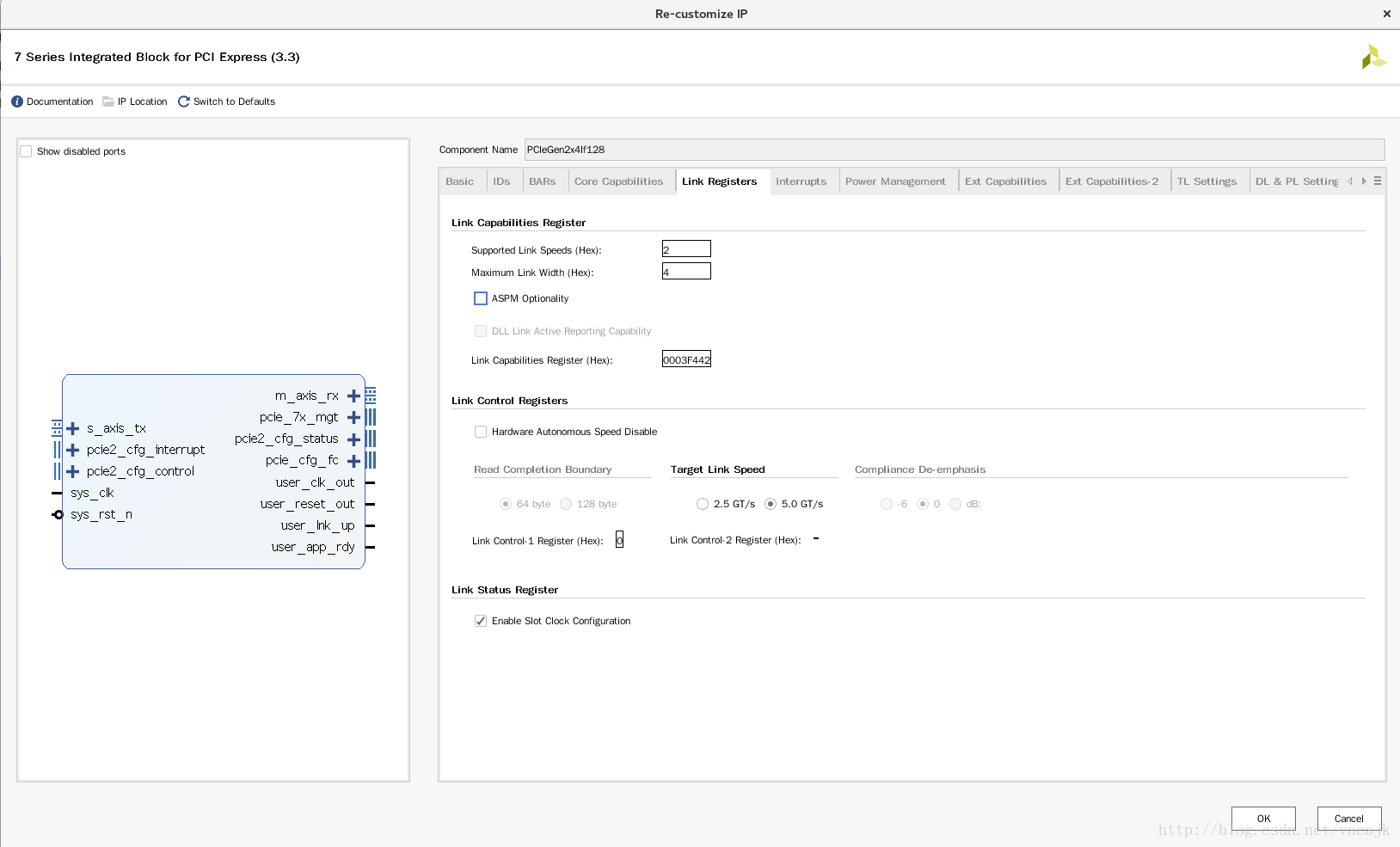Viewport: 1400px width, 847px height.
Task: Select the 128 byte radio button
Action: coord(566,504)
